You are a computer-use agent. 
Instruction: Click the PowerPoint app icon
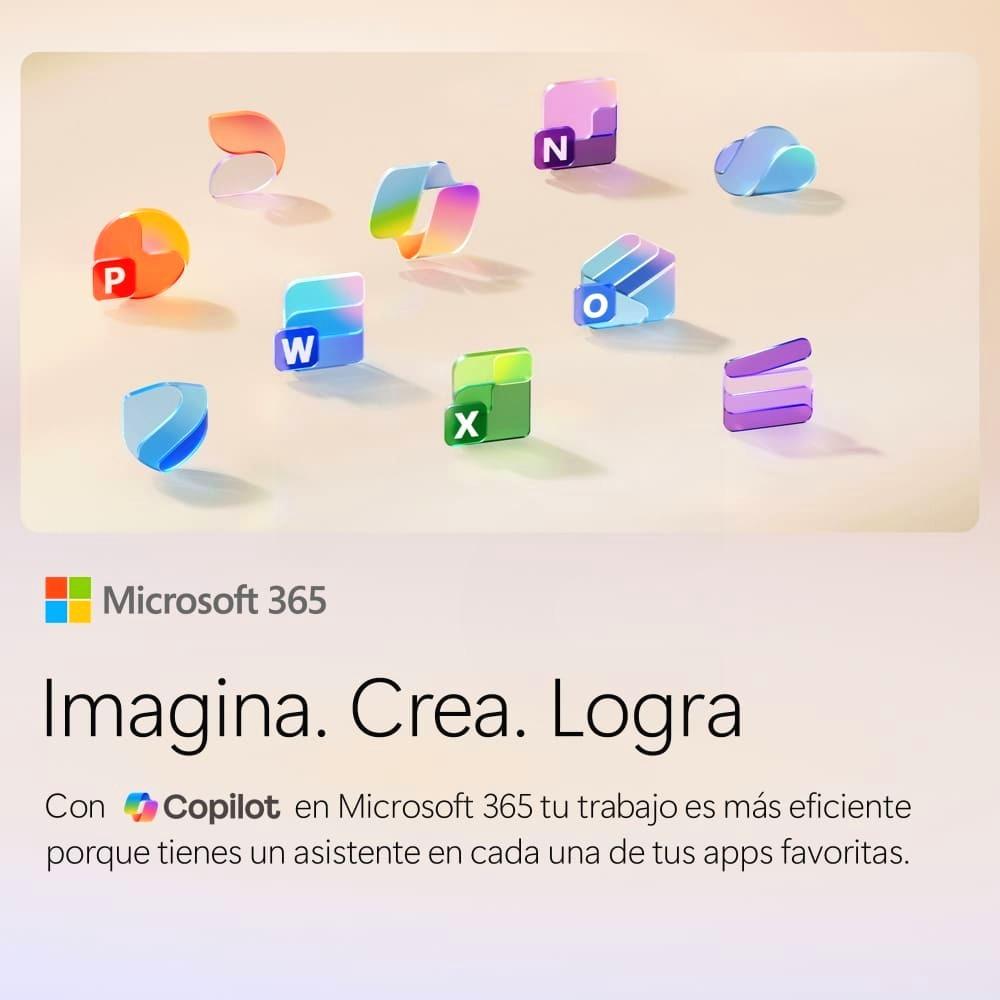point(141,254)
